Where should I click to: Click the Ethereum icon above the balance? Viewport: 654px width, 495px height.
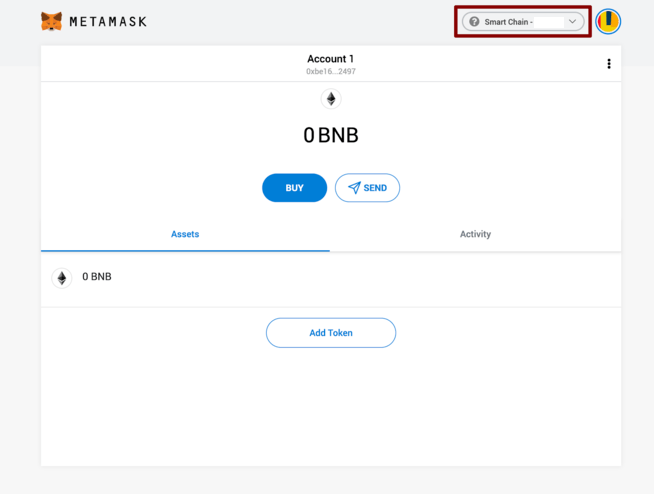[x=331, y=99]
